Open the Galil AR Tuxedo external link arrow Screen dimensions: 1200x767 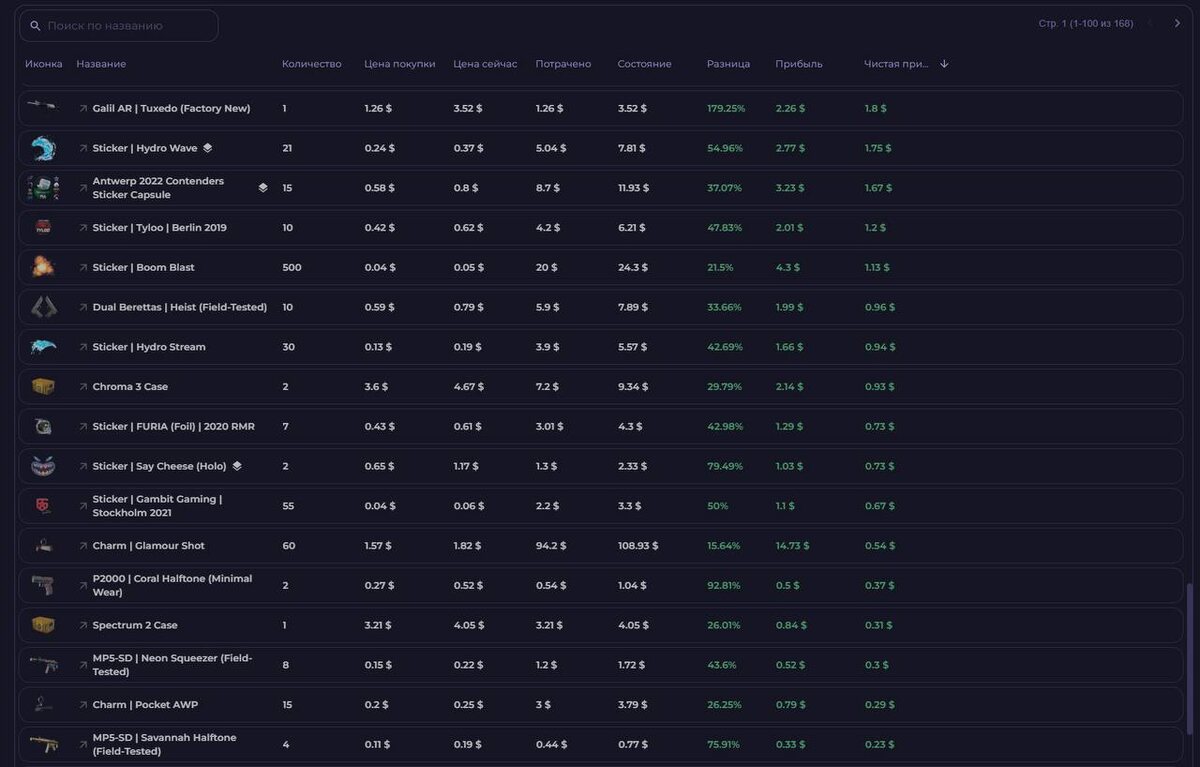tap(83, 108)
